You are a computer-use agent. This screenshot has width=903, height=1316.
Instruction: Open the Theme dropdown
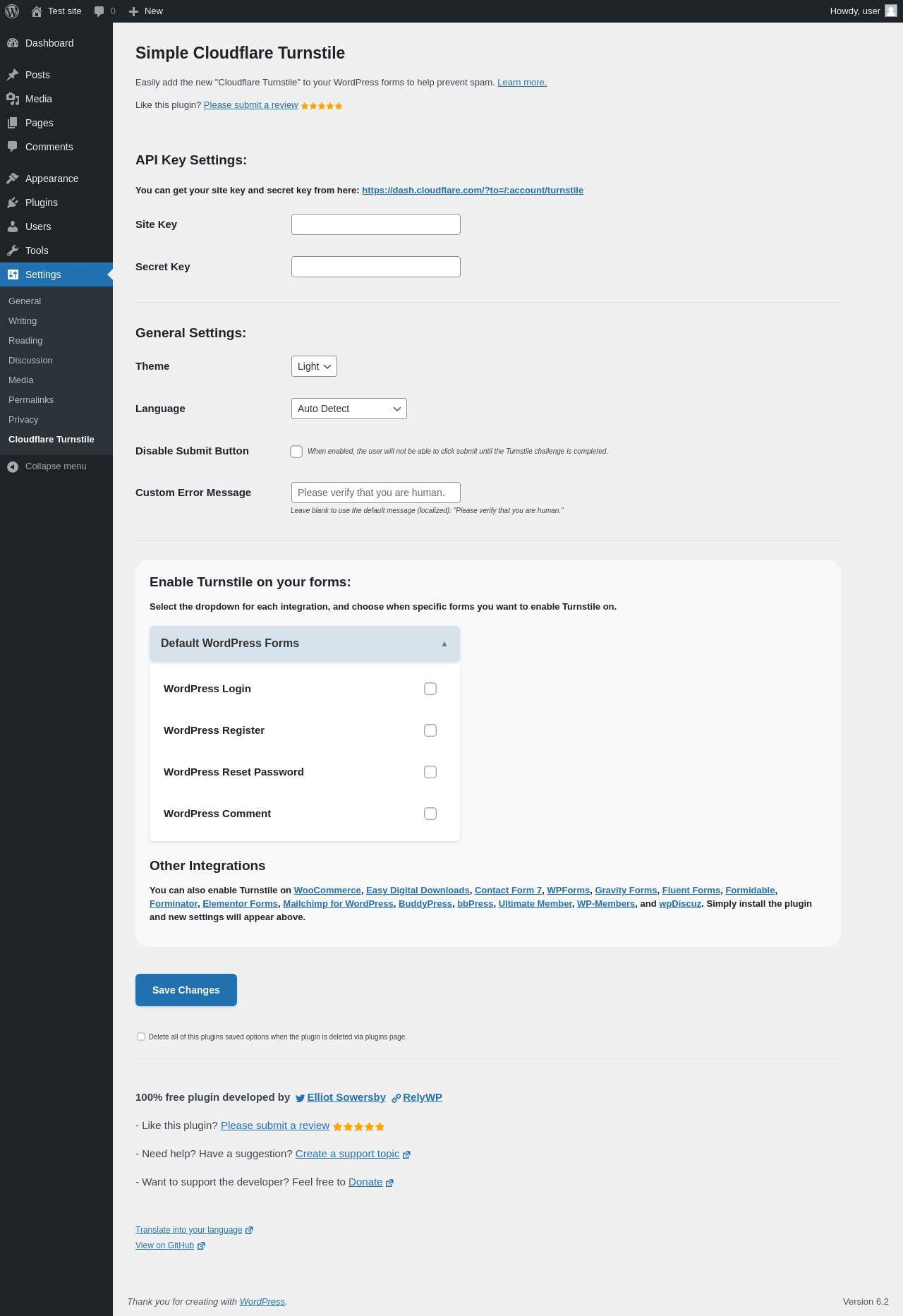click(314, 366)
